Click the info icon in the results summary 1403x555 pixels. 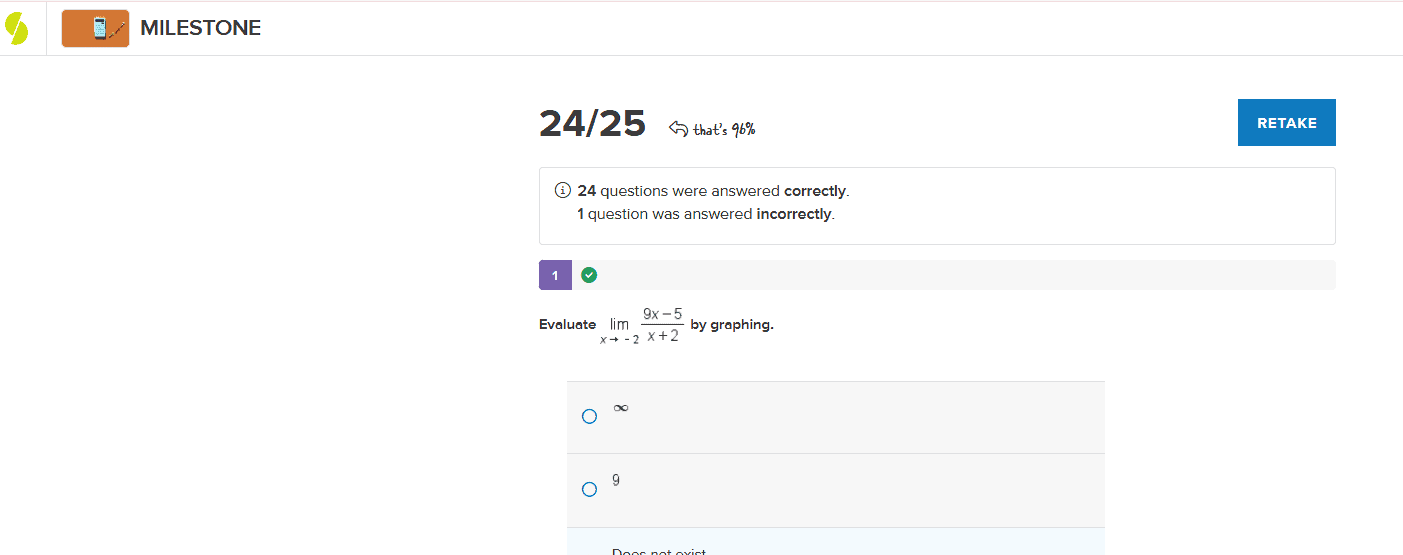562,190
